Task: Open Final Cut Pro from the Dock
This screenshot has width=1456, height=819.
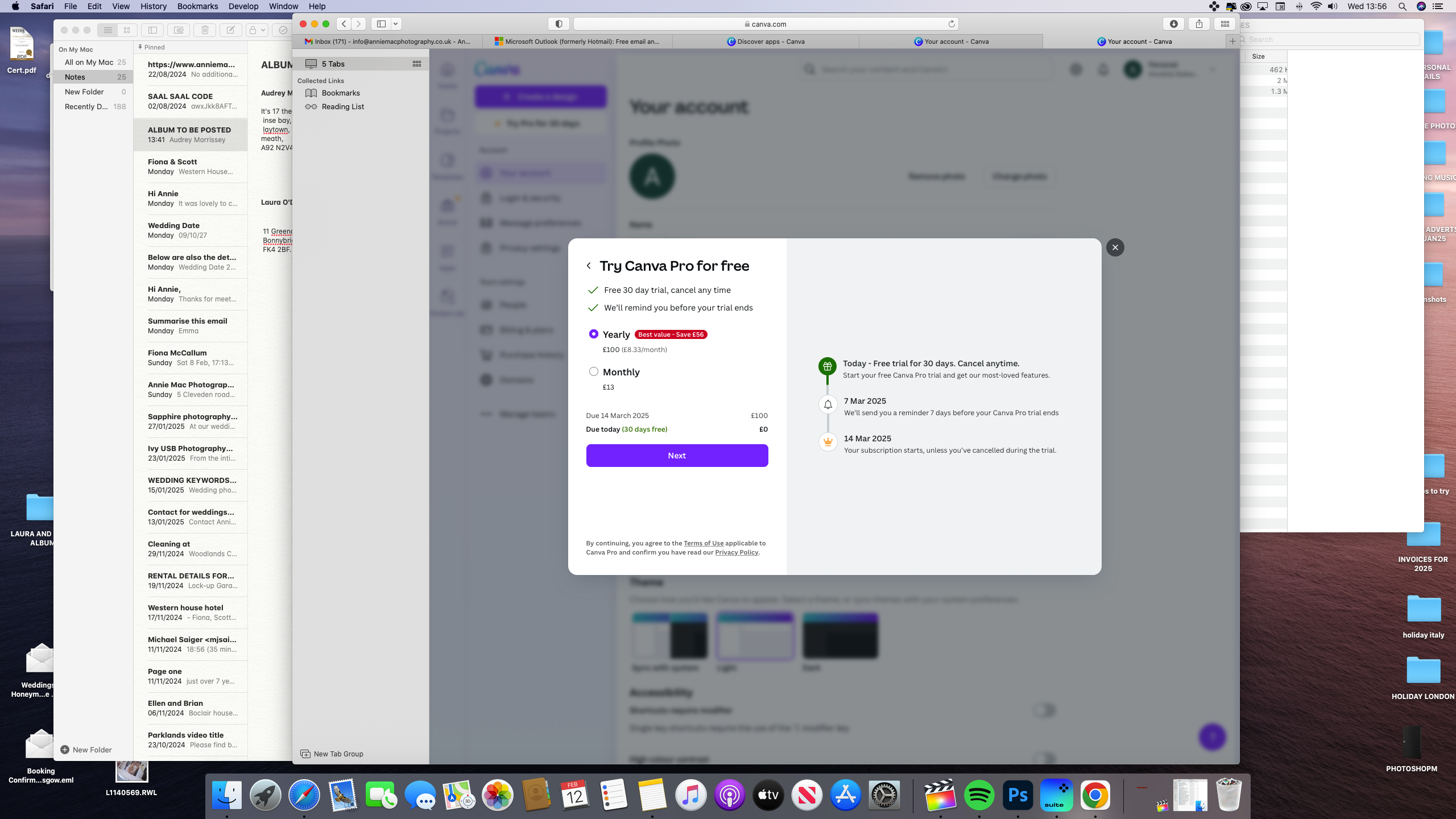Action: click(940, 795)
